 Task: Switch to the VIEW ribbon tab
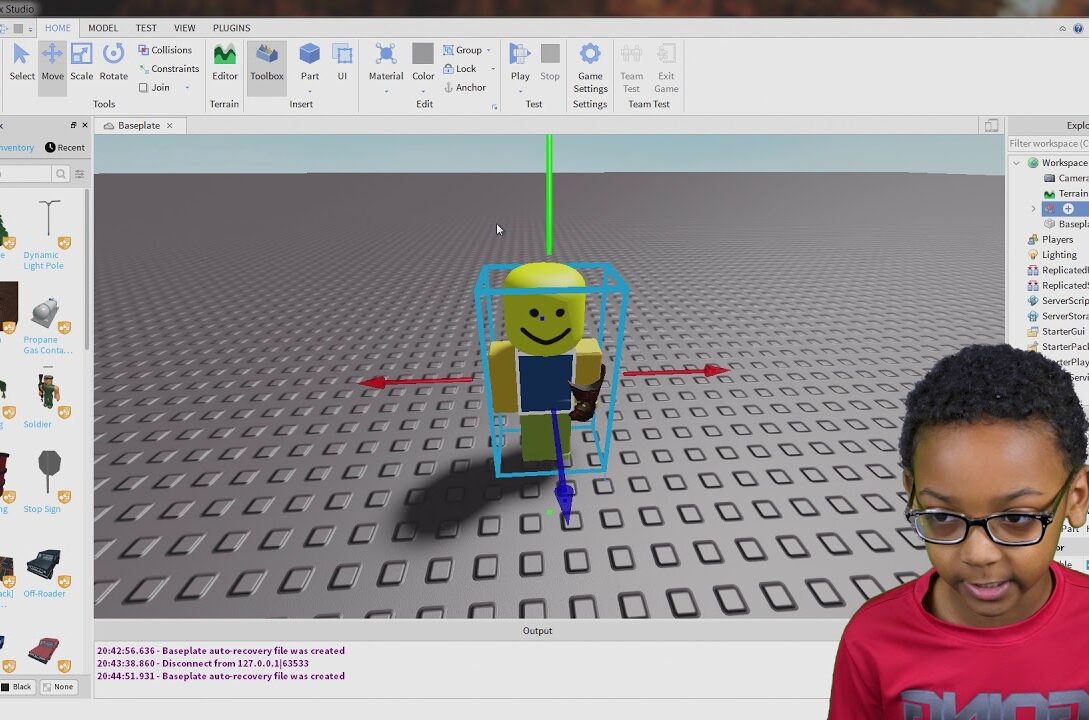(184, 28)
